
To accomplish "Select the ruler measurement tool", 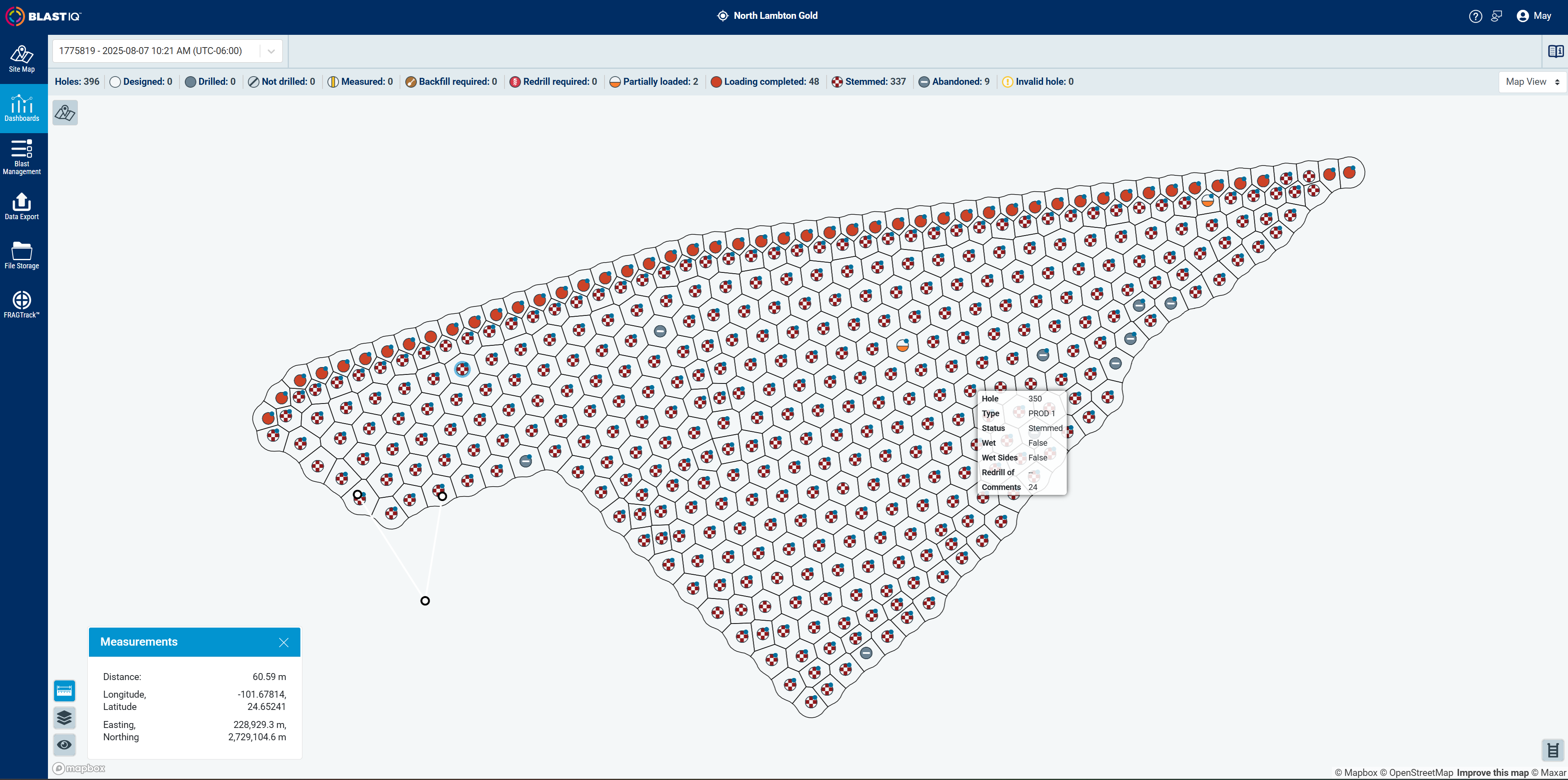I will [x=64, y=691].
